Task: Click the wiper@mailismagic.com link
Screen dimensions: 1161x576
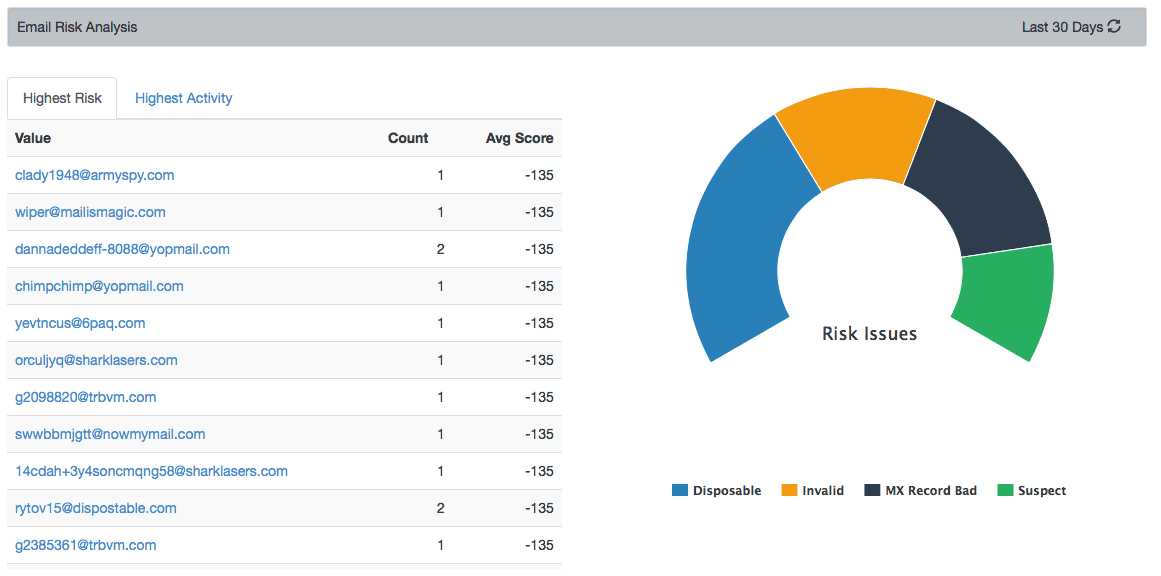Action: click(x=89, y=212)
